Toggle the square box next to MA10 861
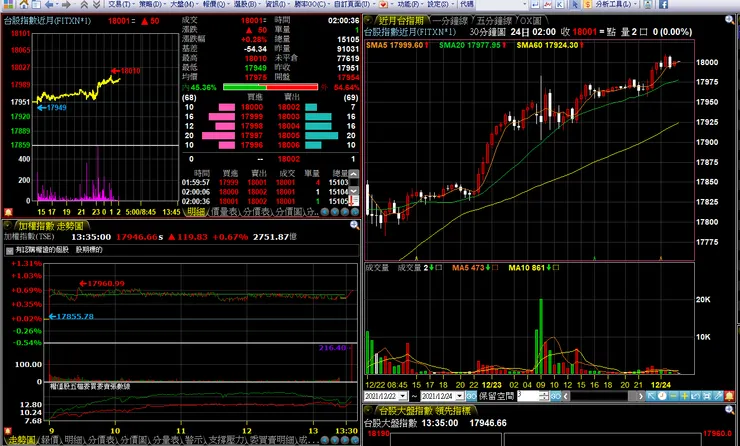The image size is (740, 446). tap(556, 268)
